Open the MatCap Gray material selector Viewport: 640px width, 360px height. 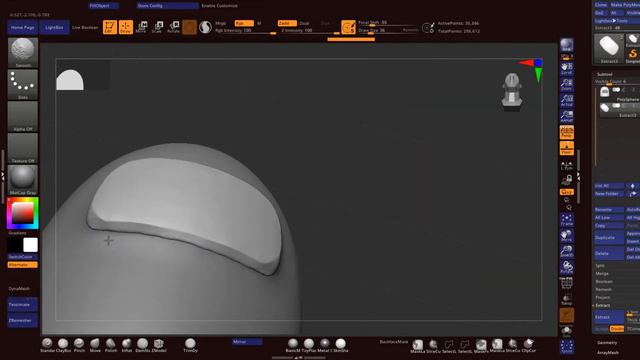(x=23, y=180)
